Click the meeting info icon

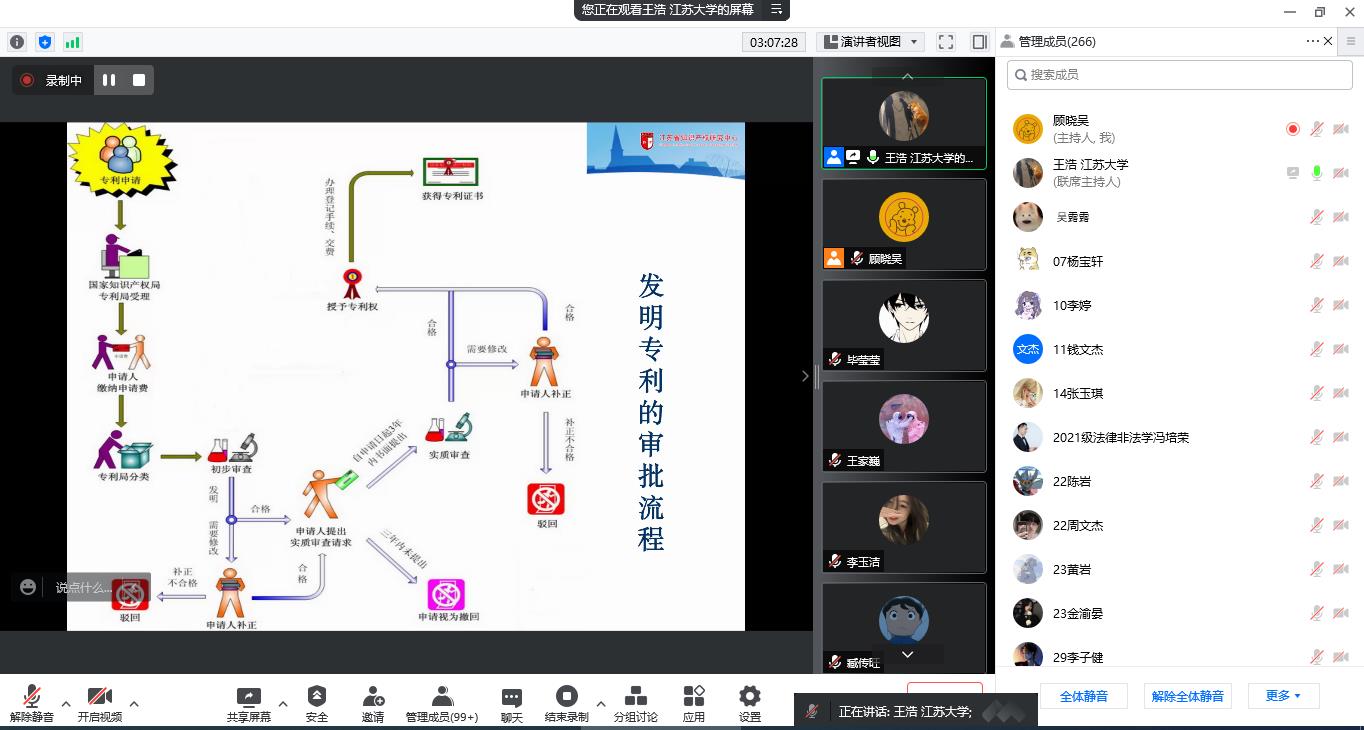(x=17, y=42)
